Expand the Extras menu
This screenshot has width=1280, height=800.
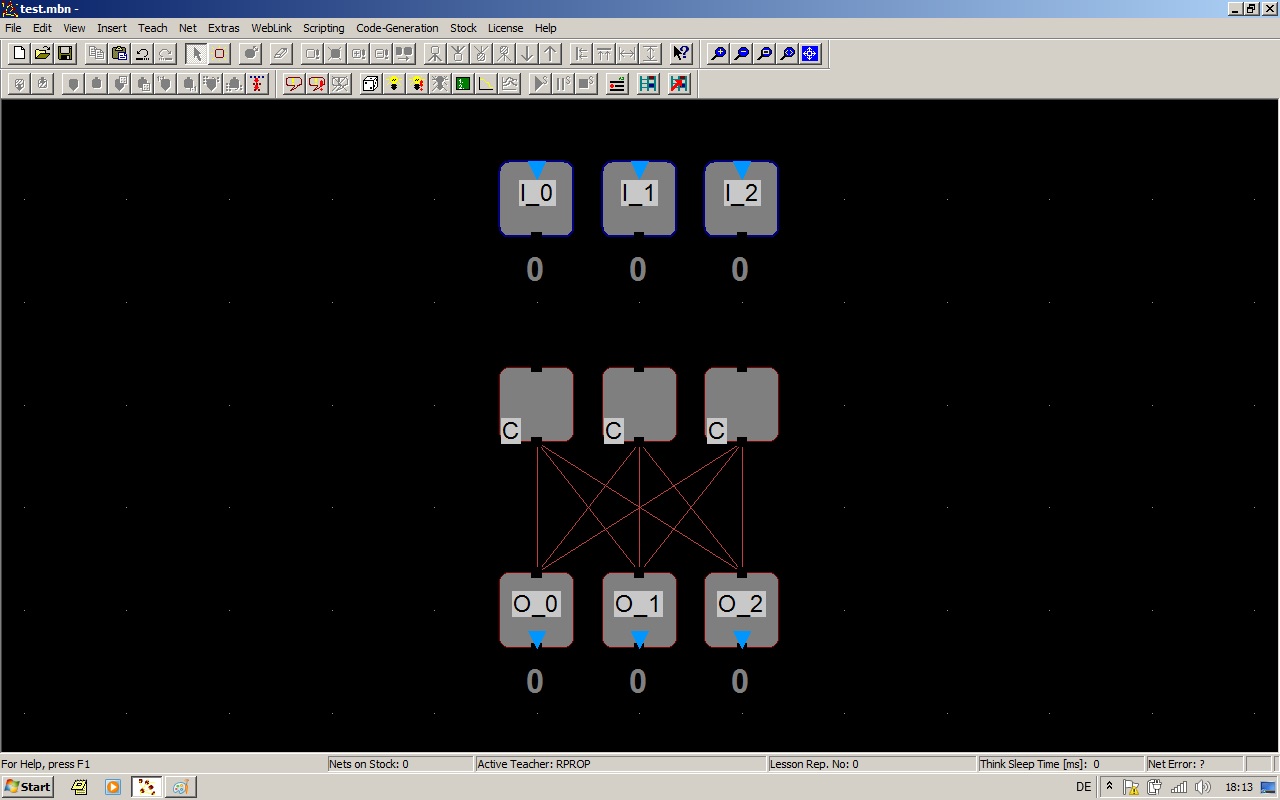coord(223,28)
